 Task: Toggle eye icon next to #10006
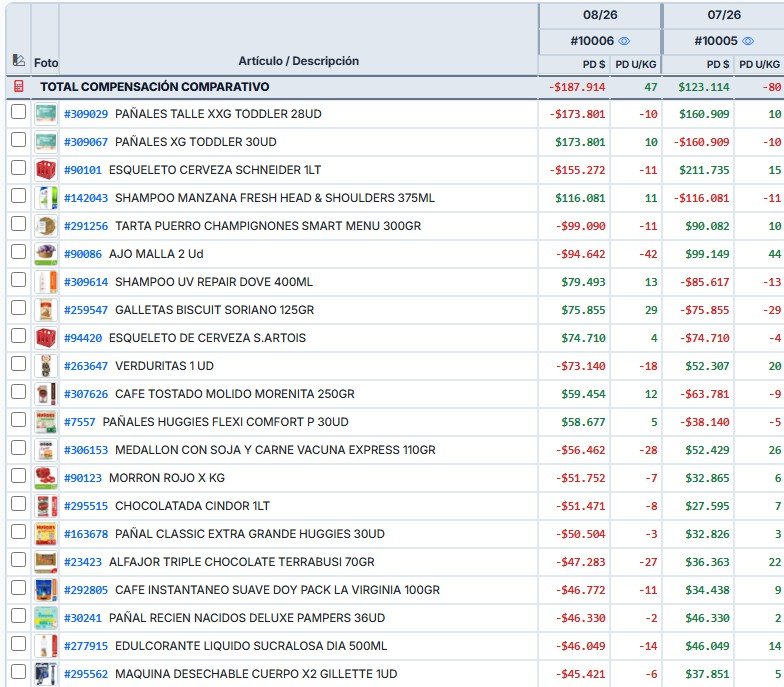tap(624, 41)
